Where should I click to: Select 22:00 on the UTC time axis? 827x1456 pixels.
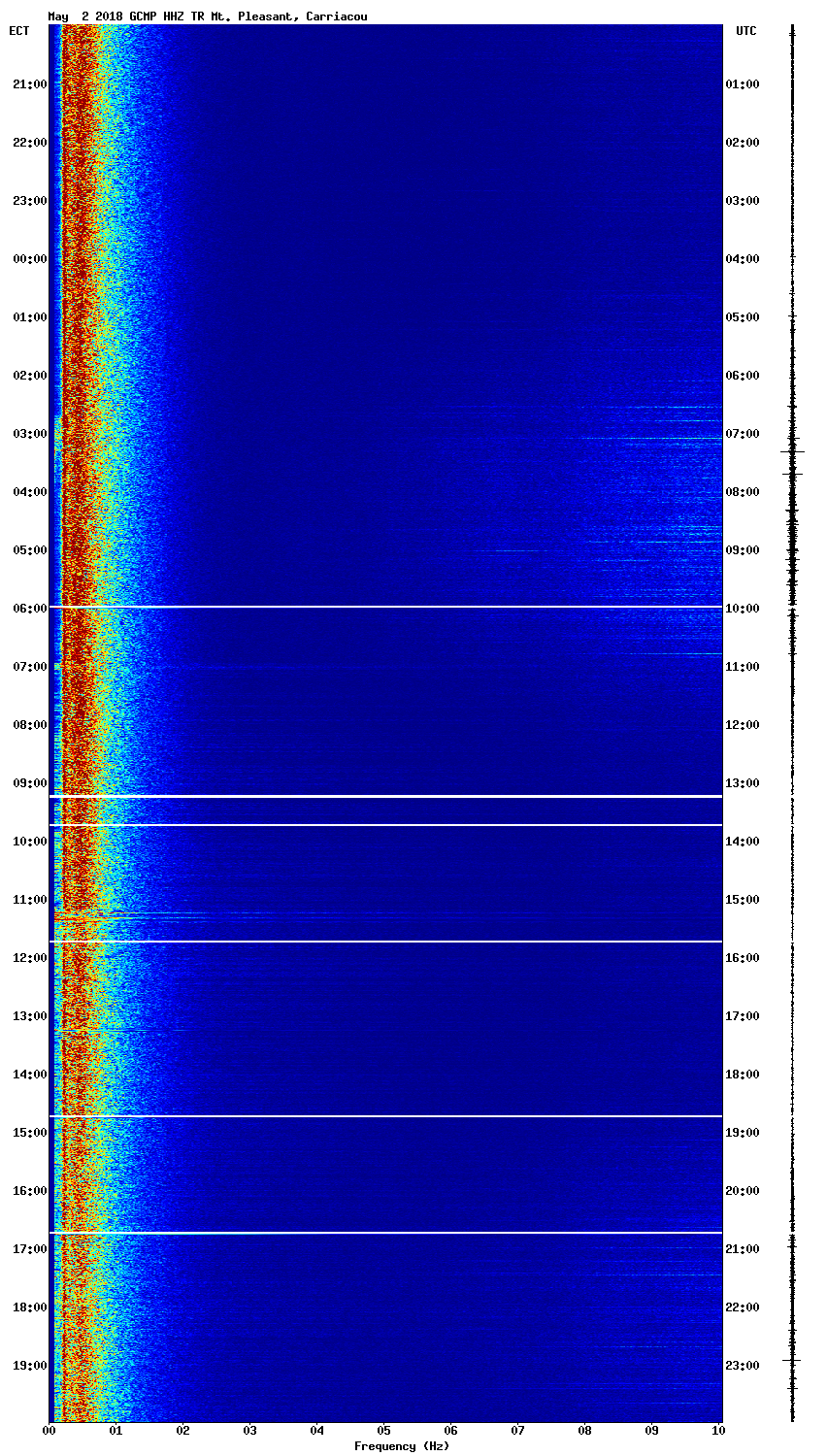click(x=743, y=1307)
